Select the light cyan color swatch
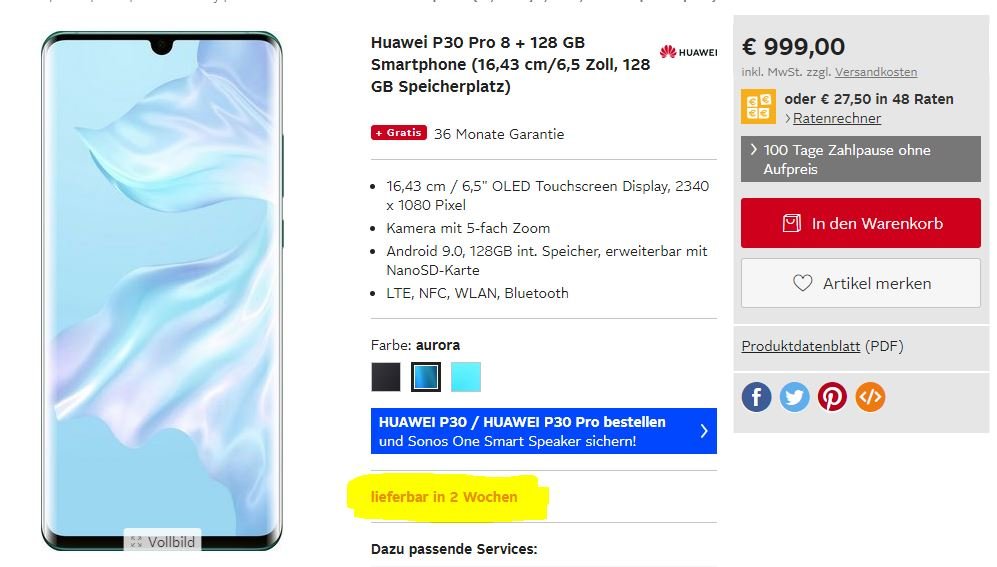Image resolution: width=997 pixels, height=567 pixels. click(466, 377)
